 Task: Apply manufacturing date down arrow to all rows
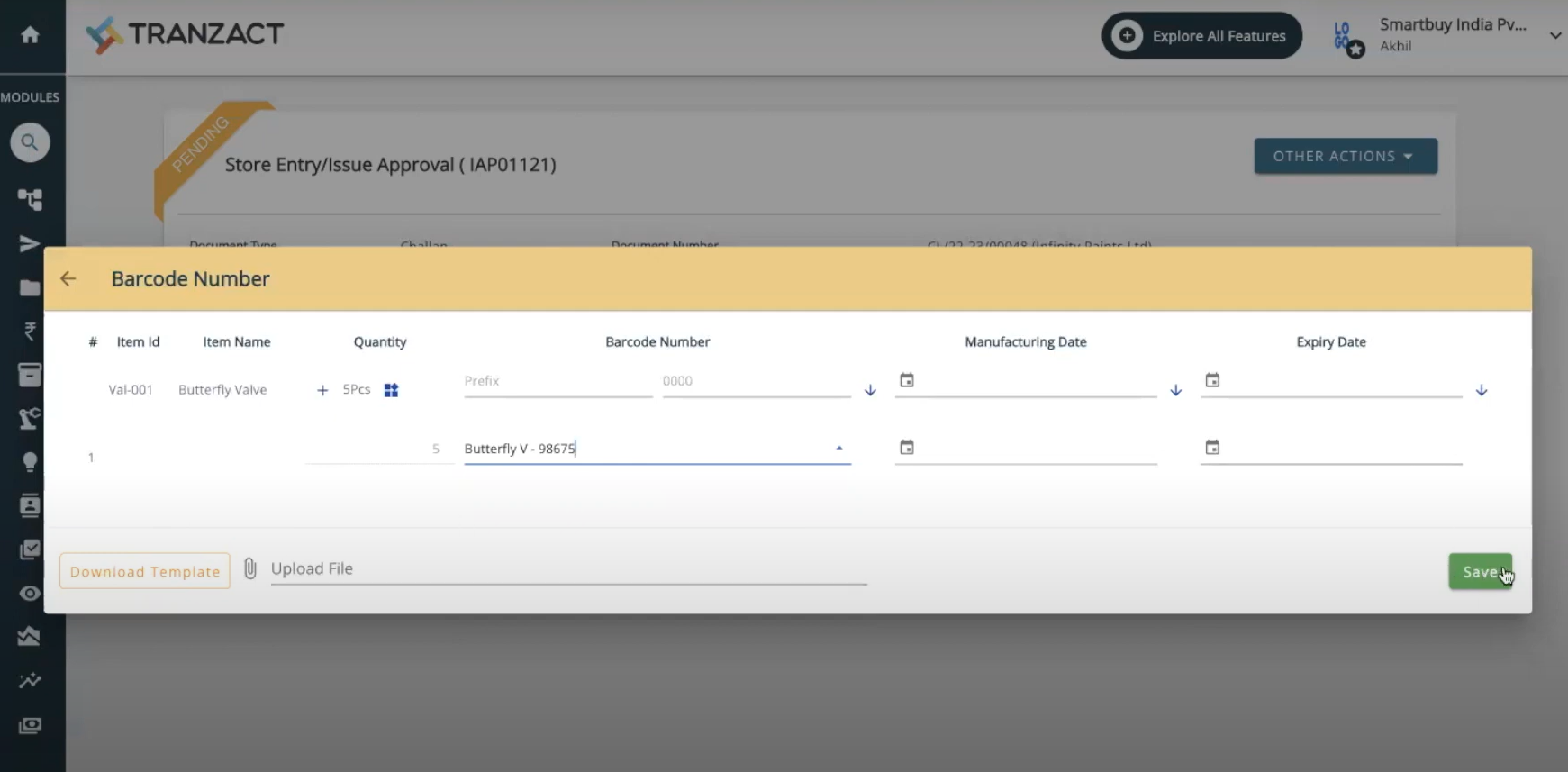click(1175, 390)
